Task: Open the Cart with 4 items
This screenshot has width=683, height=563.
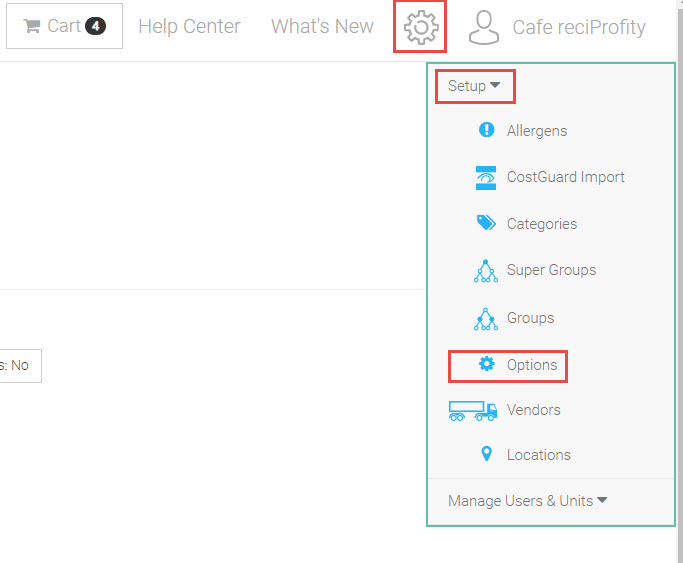Action: (64, 26)
